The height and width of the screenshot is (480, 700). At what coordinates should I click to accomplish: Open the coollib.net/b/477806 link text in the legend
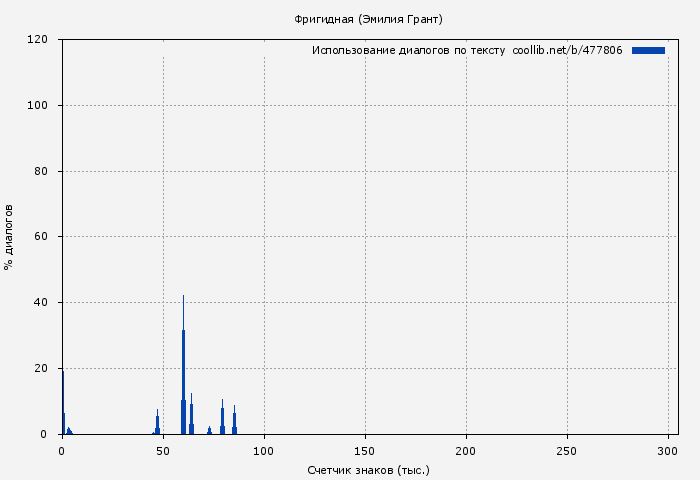point(567,50)
